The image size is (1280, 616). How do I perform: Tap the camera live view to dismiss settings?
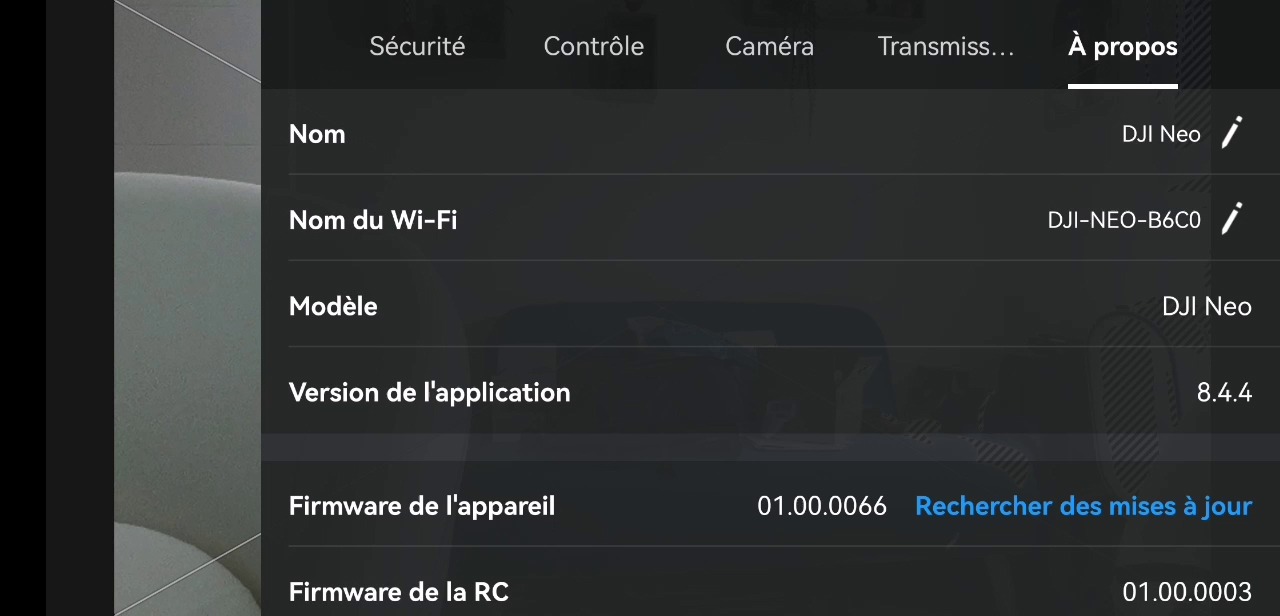pyautogui.click(x=187, y=308)
